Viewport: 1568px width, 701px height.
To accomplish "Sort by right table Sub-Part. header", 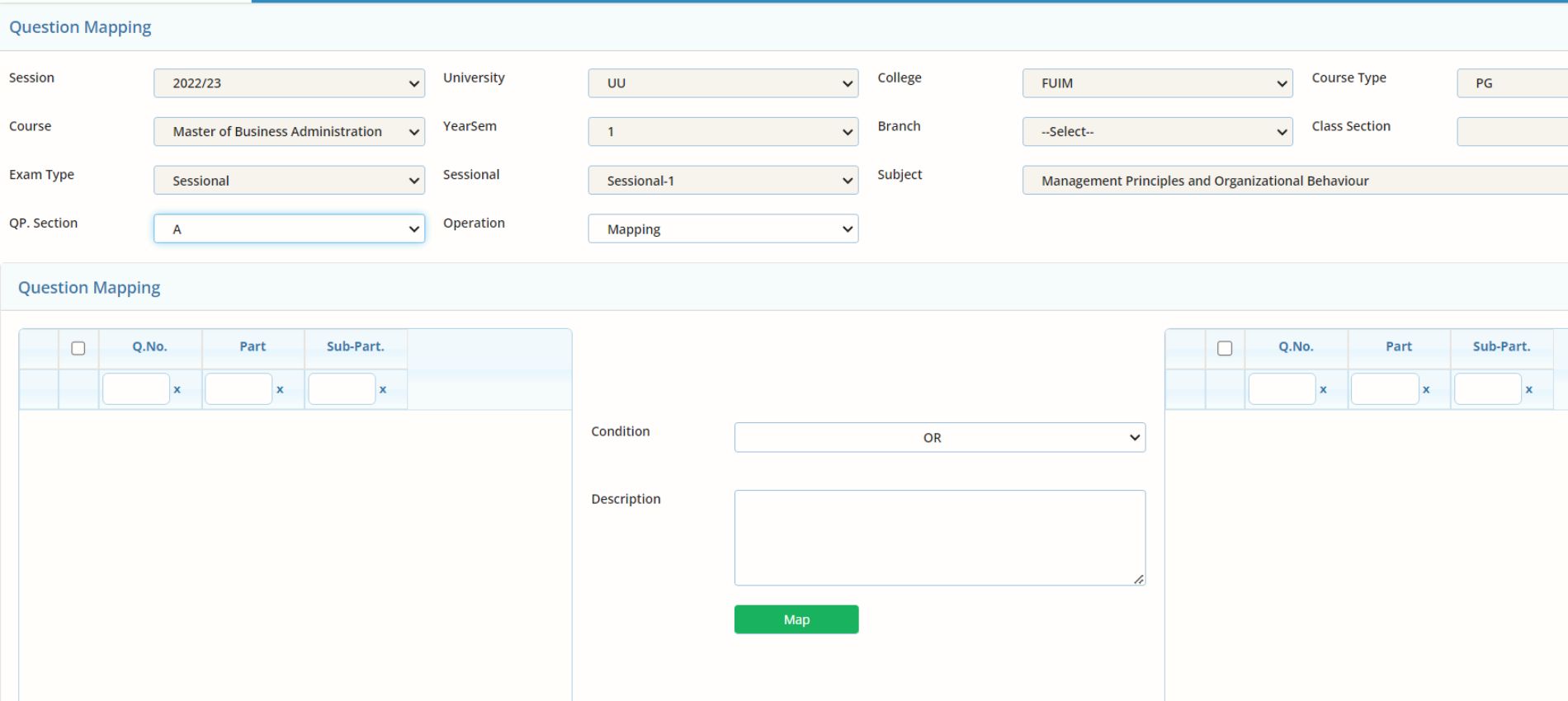I will click(1501, 347).
